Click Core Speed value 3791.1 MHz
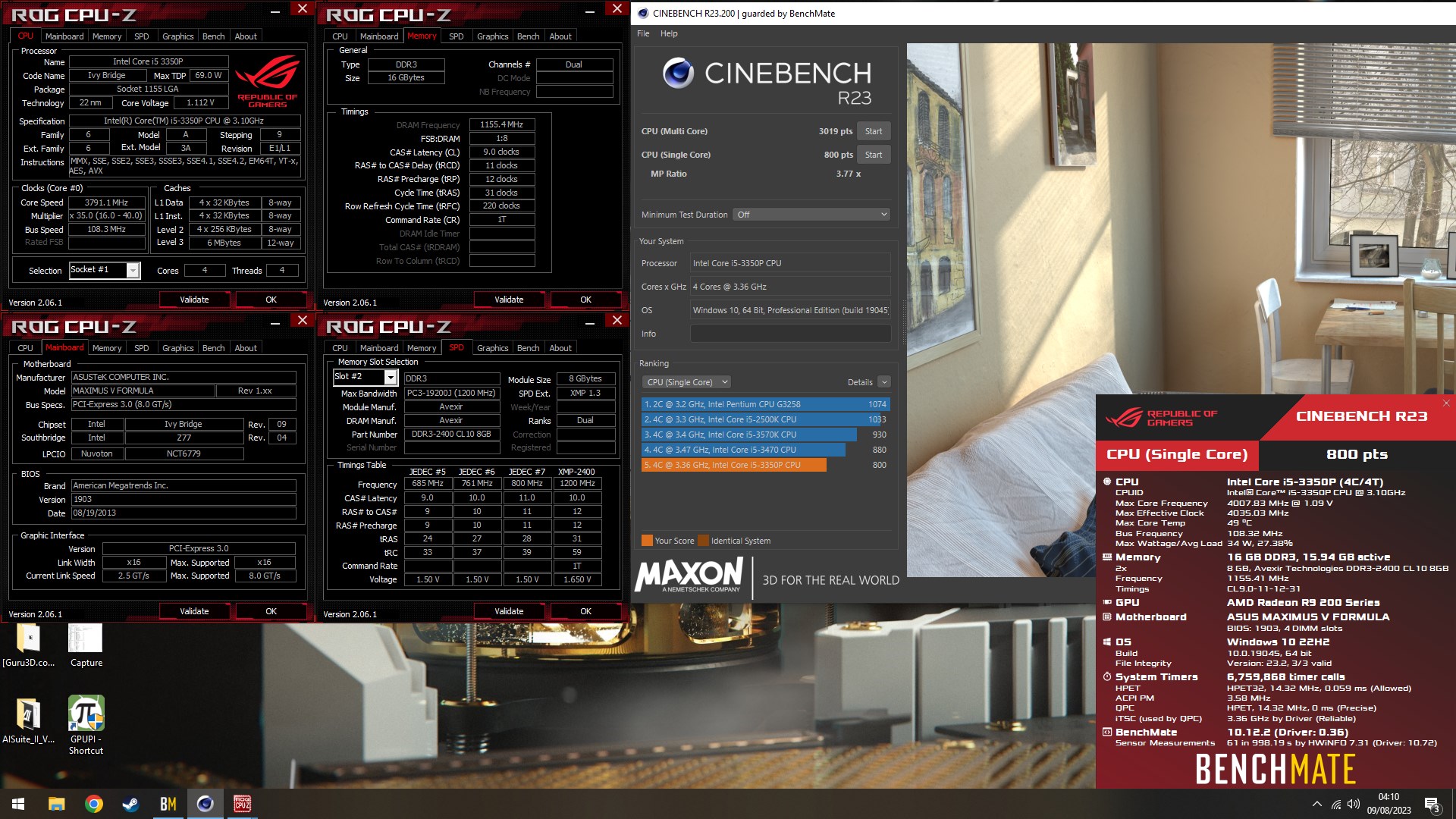Viewport: 1456px width, 819px height. point(106,202)
